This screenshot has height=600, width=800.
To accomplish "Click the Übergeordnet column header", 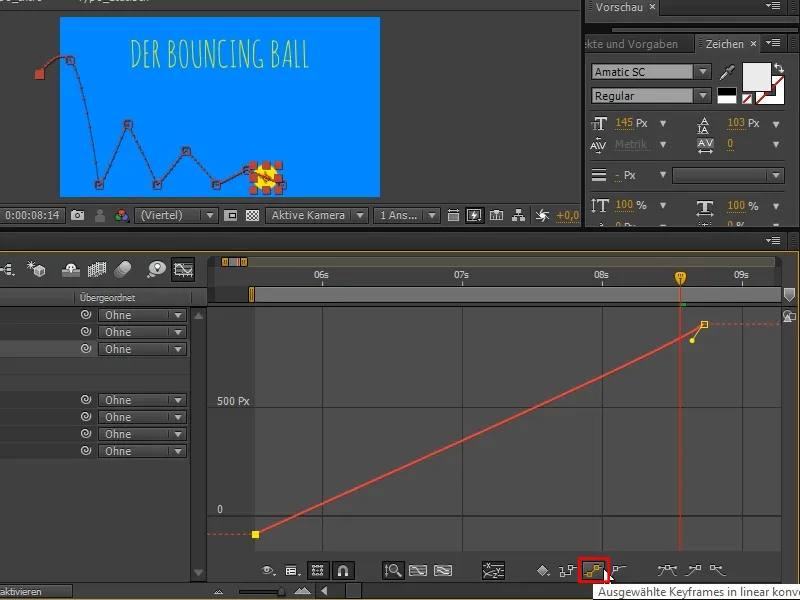I will click(108, 297).
